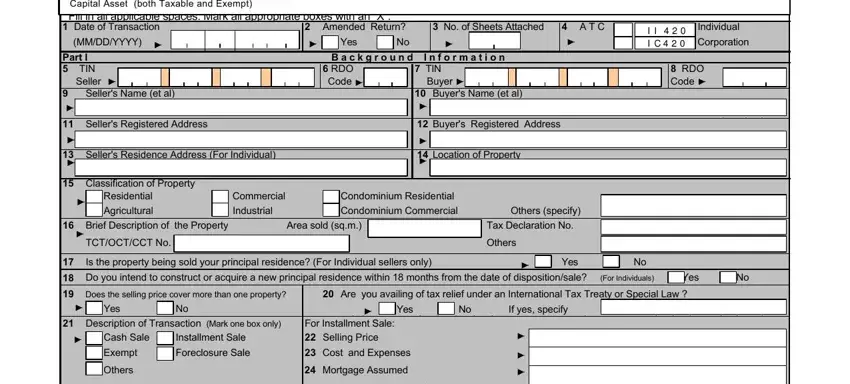This screenshot has height=384, width=850.
Task: Click the TCT/OCT/CCT No. field
Action: [x=262, y=243]
